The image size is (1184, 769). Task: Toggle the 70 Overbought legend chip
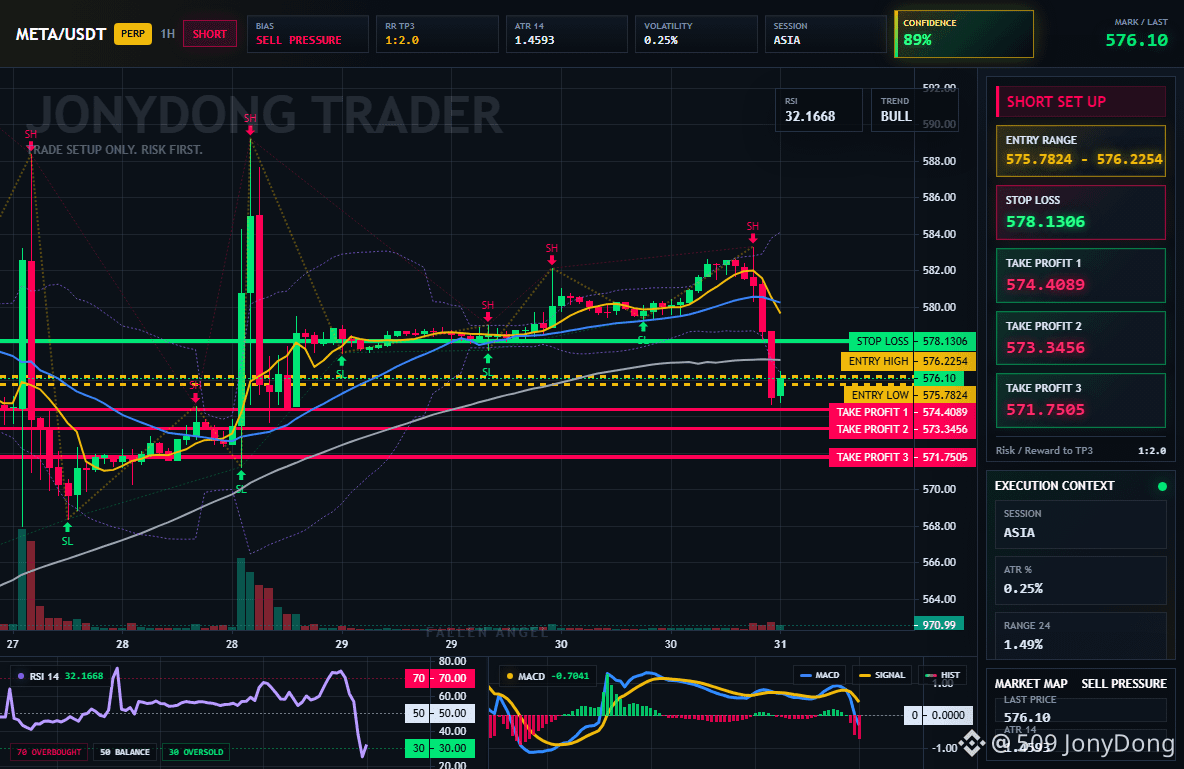coord(49,752)
